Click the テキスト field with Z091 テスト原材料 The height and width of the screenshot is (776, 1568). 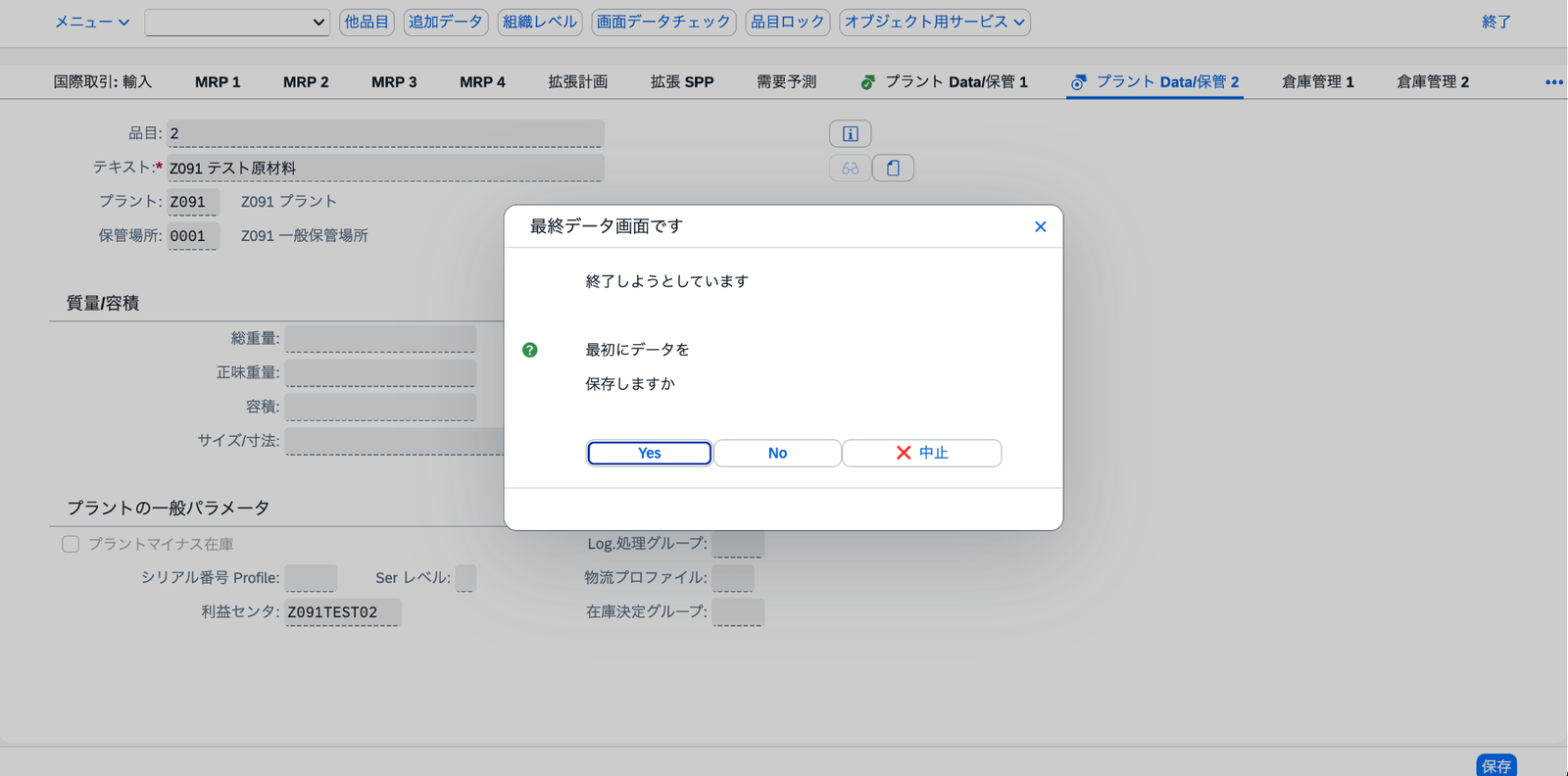385,168
